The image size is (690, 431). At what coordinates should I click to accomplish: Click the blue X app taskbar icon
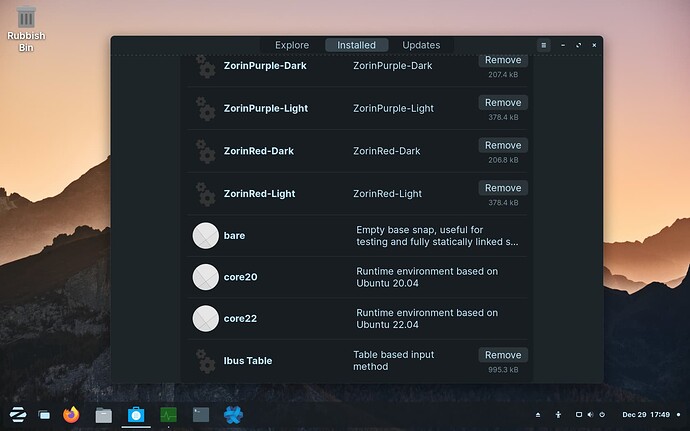[233, 415]
